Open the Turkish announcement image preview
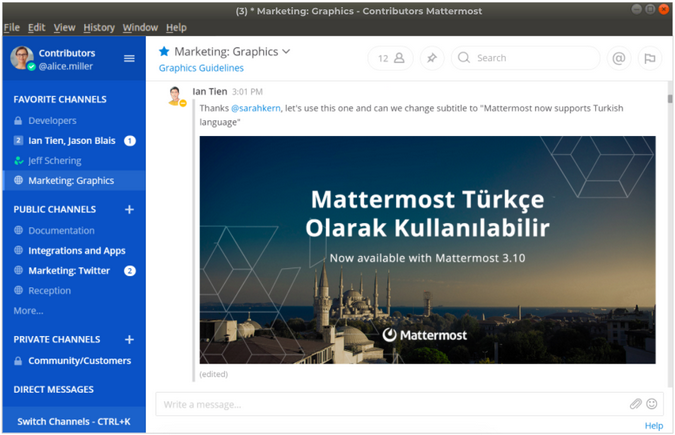 point(427,250)
